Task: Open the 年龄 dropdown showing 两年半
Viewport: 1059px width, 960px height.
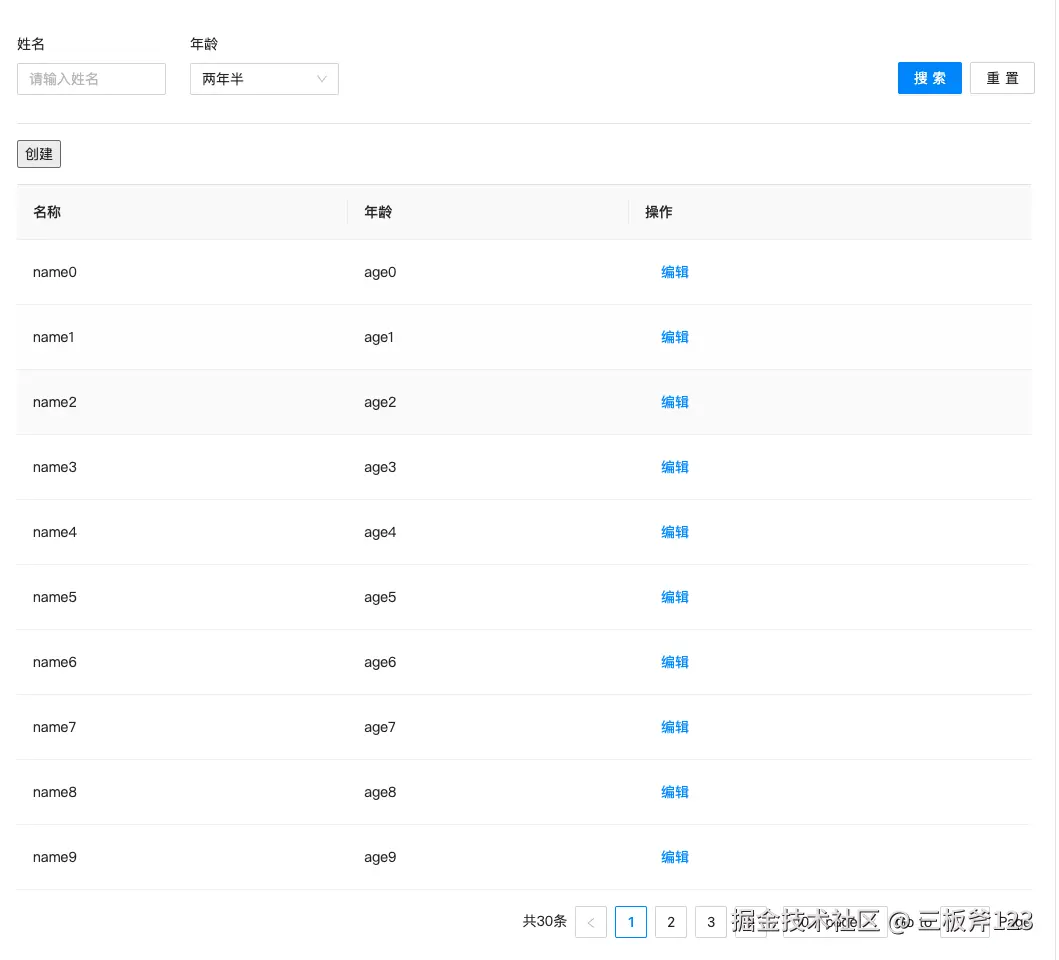Action: pyautogui.click(x=264, y=79)
